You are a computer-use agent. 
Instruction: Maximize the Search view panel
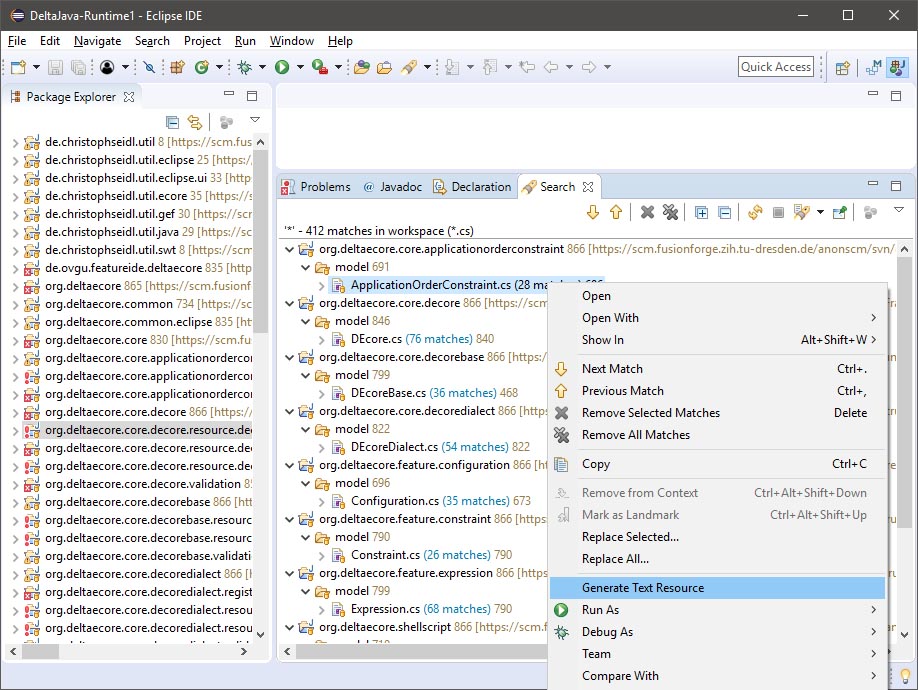point(896,186)
